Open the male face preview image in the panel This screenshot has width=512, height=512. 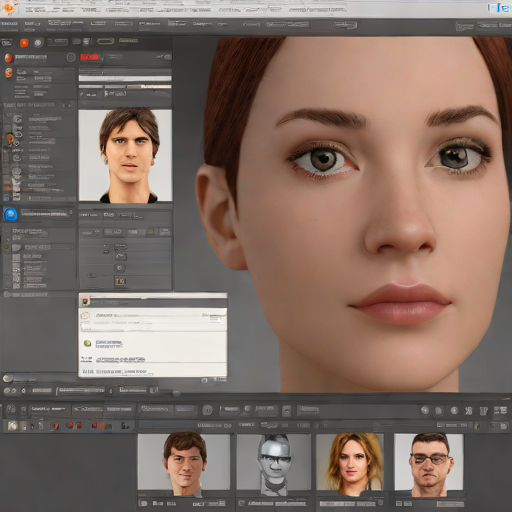point(125,155)
